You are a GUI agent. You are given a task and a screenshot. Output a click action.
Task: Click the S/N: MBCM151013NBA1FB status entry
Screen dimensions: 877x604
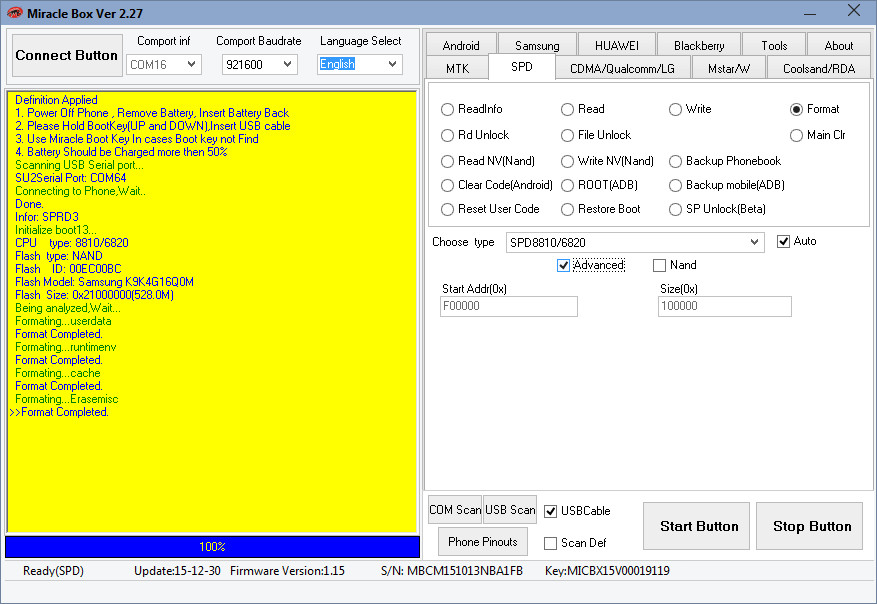pos(452,571)
